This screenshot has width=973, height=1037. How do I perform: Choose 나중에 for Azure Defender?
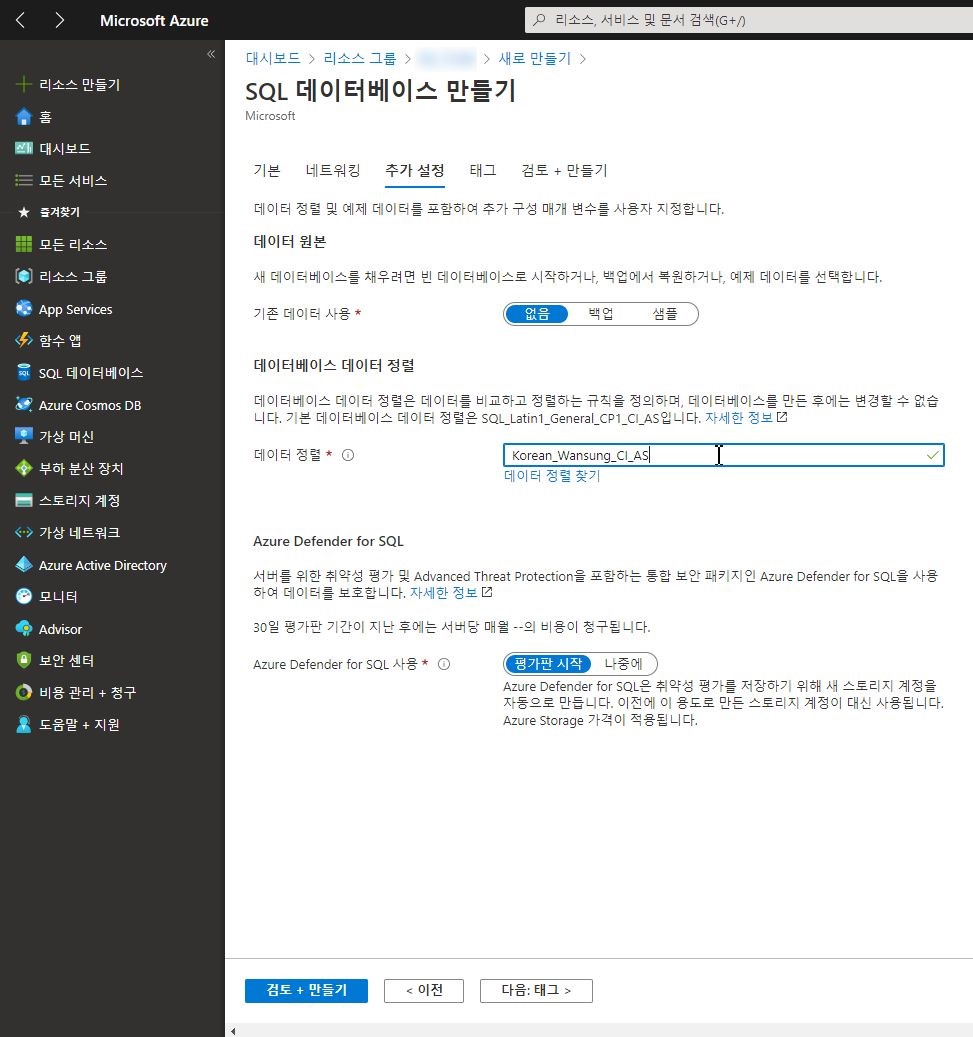click(x=623, y=663)
